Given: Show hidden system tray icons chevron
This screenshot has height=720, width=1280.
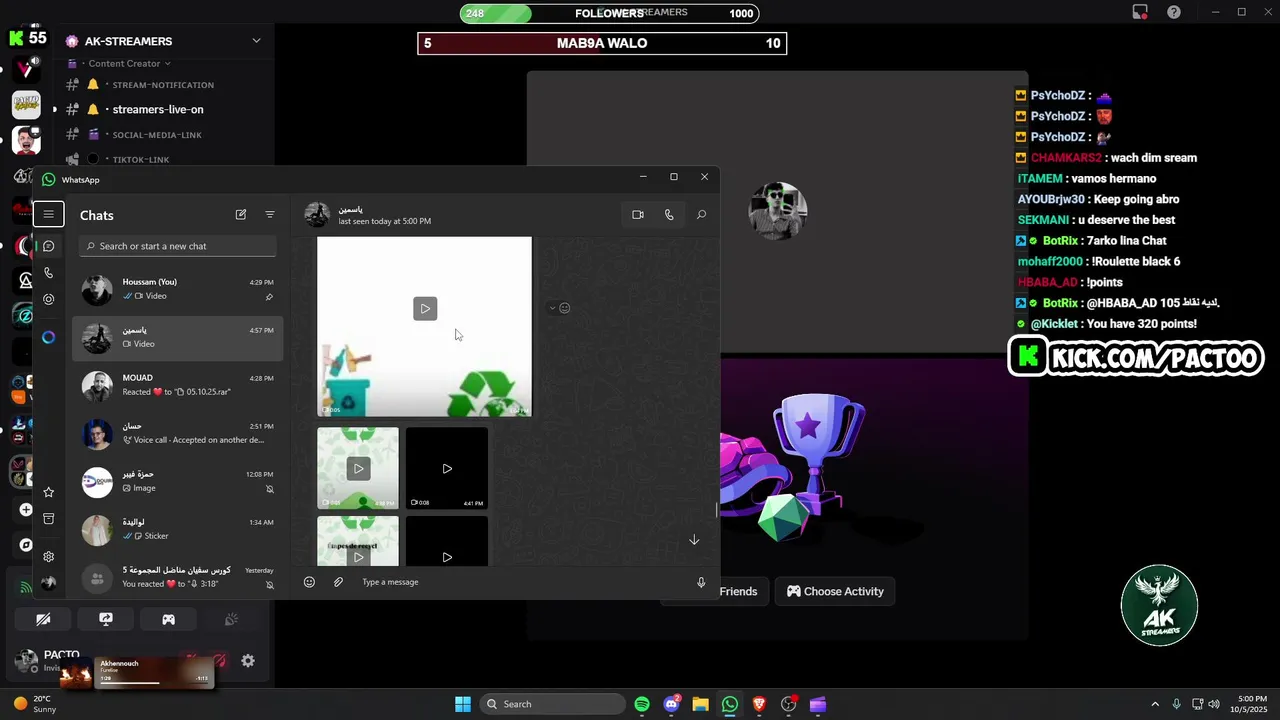Looking at the screenshot, I should click(1155, 704).
